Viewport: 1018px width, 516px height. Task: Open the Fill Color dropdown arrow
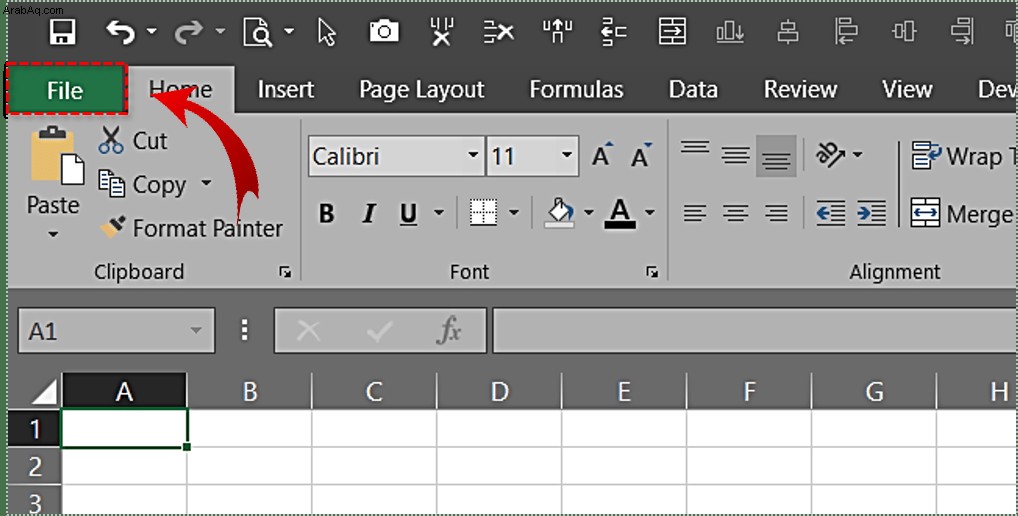point(589,212)
